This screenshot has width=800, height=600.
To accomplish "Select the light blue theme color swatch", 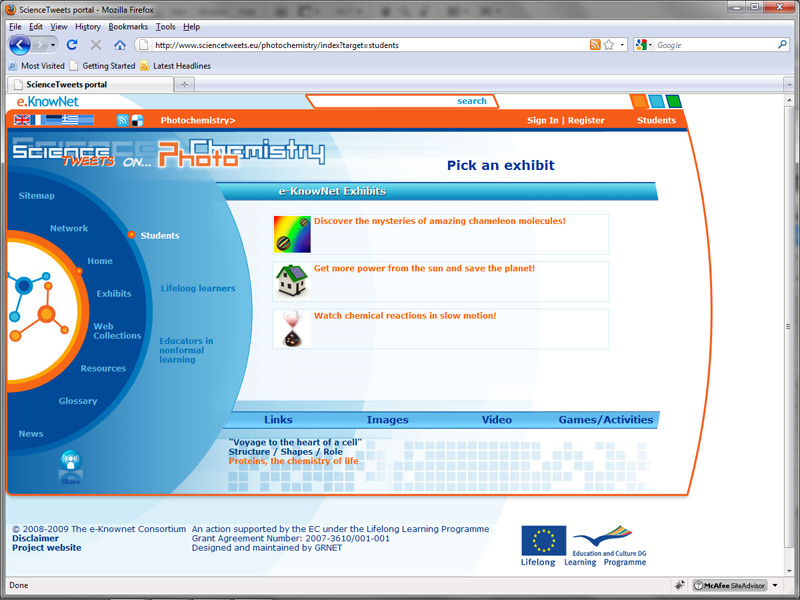I will click(656, 102).
